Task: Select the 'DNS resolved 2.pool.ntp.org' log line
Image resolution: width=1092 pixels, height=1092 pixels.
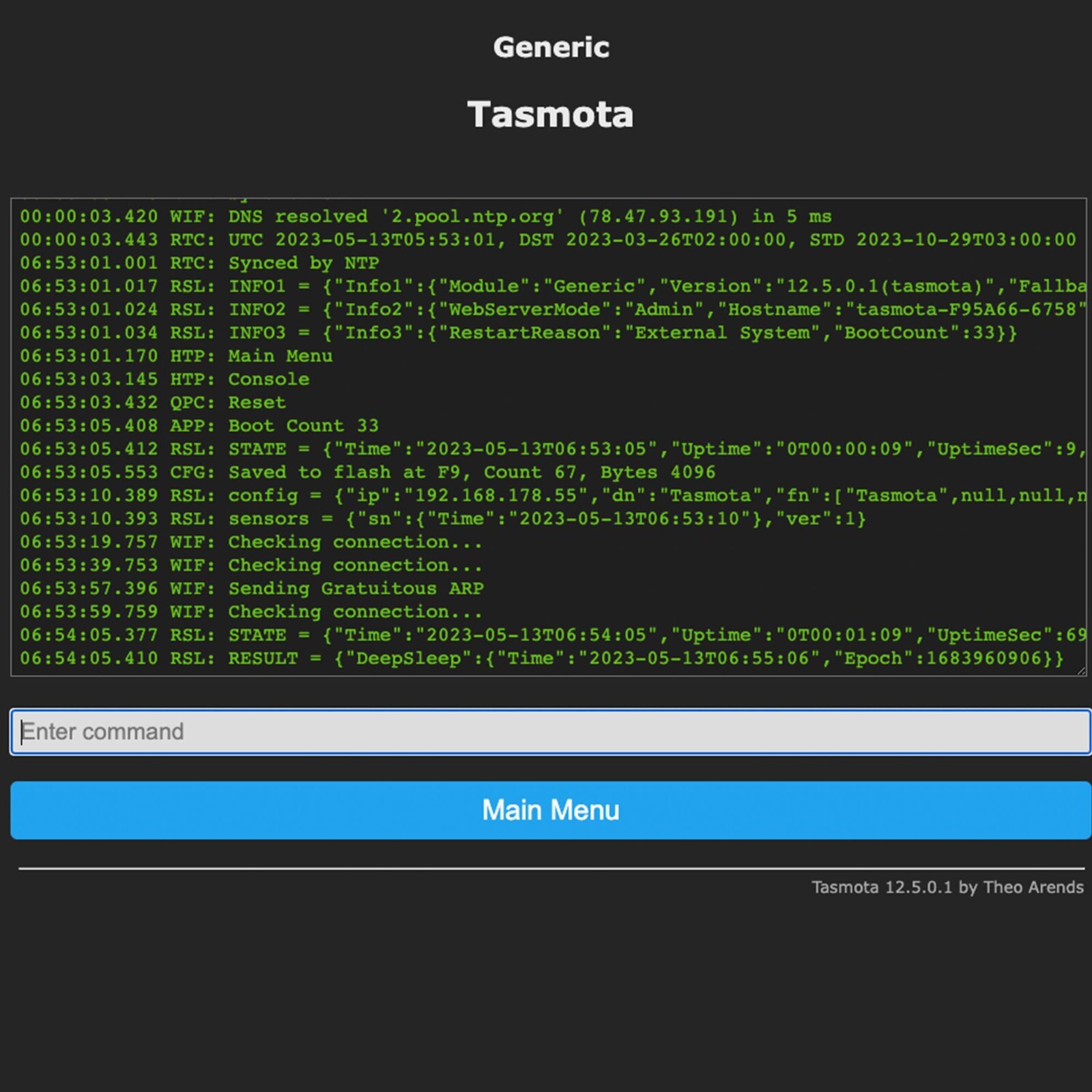Action: coord(426,216)
